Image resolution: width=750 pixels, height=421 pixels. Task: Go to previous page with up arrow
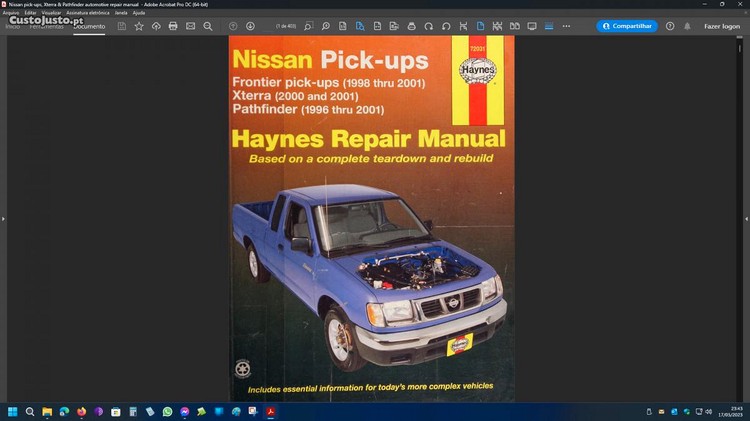tap(233, 26)
